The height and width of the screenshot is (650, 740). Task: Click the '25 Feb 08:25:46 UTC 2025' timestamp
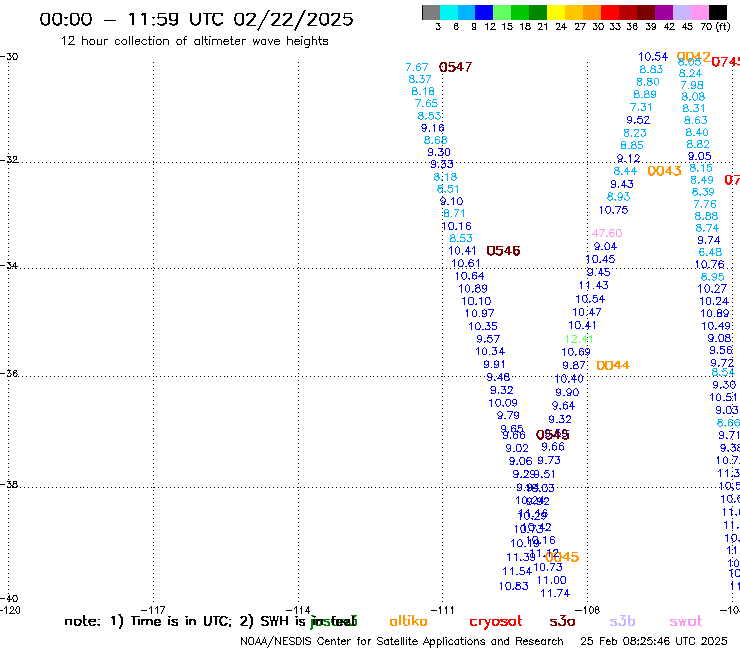pos(654,642)
